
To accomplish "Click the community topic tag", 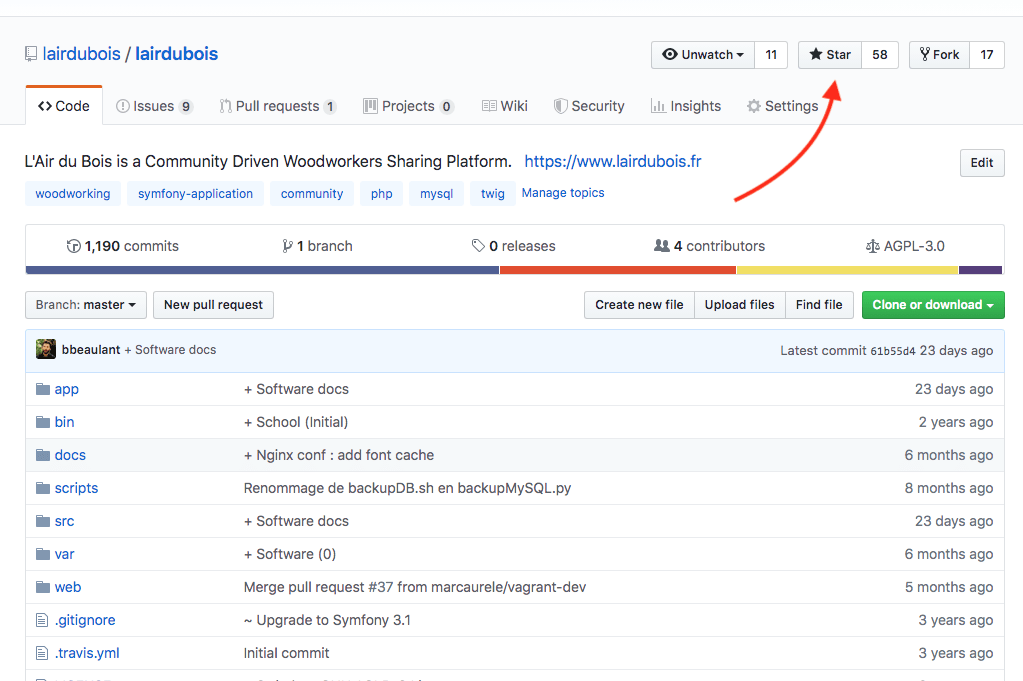I will [x=312, y=194].
